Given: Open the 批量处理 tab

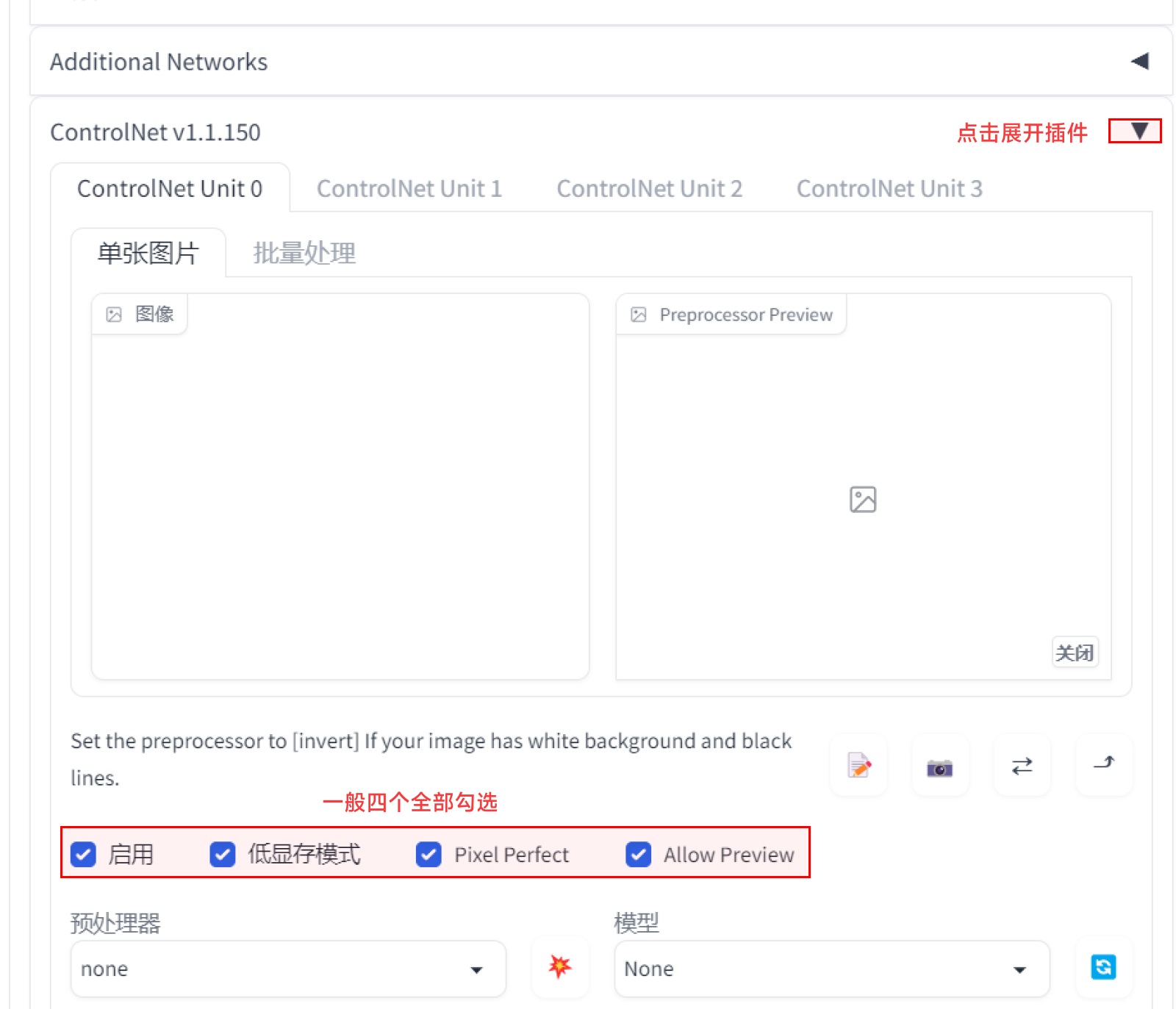Looking at the screenshot, I should (x=305, y=252).
